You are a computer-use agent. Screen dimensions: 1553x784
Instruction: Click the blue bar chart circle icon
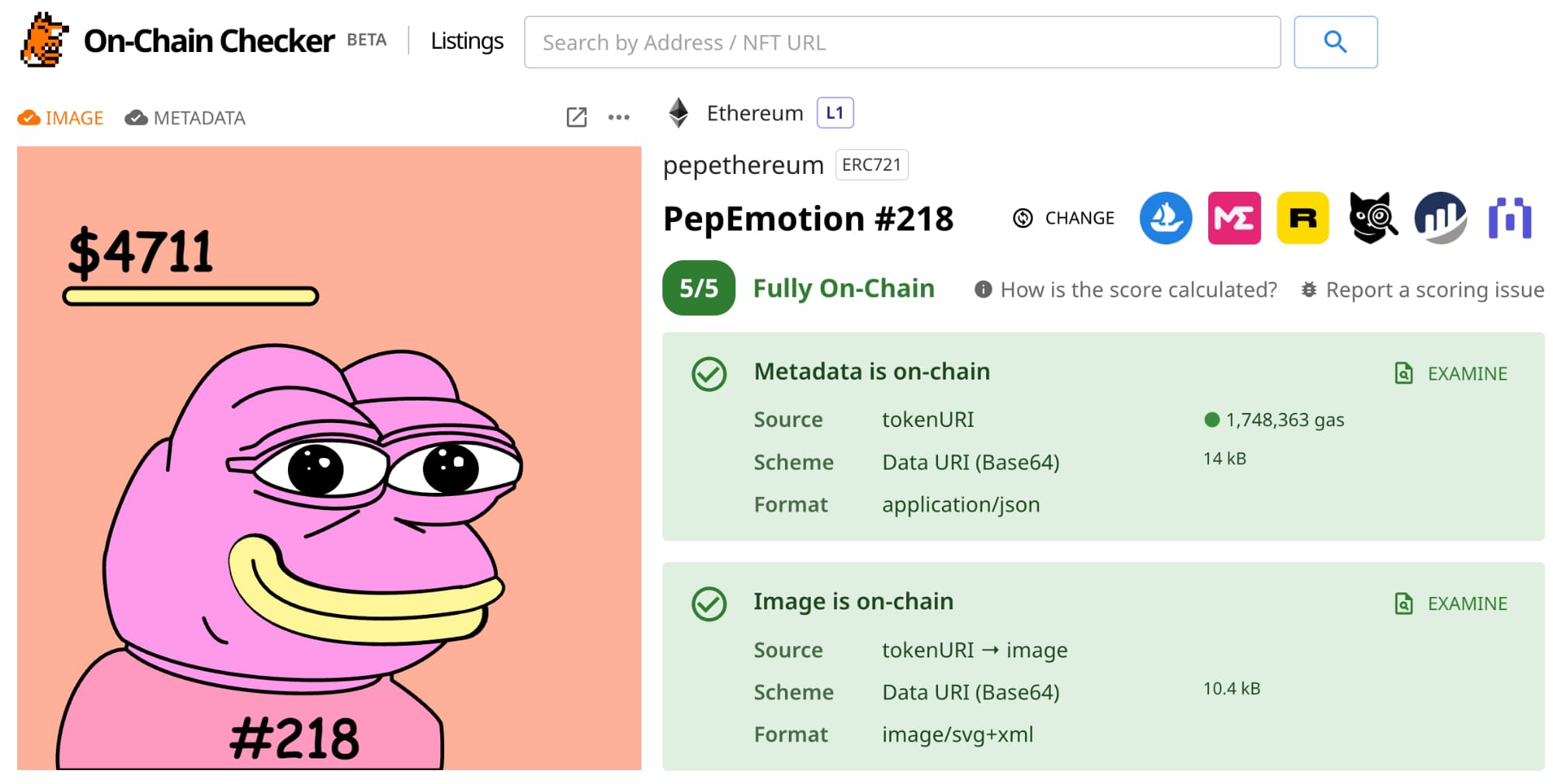(1440, 218)
